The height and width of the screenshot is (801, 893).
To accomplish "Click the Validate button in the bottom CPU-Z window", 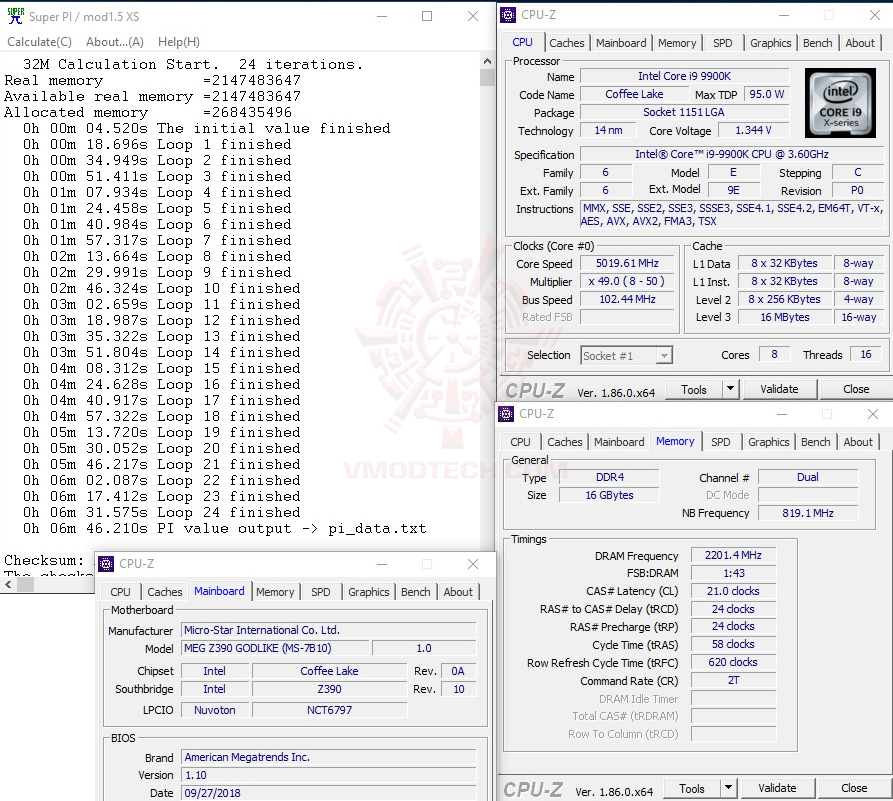I will (777, 788).
